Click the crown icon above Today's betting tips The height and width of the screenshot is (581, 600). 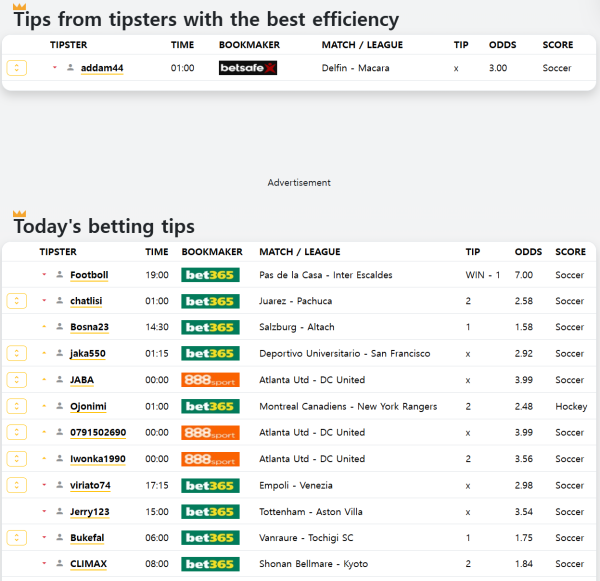(x=19, y=214)
